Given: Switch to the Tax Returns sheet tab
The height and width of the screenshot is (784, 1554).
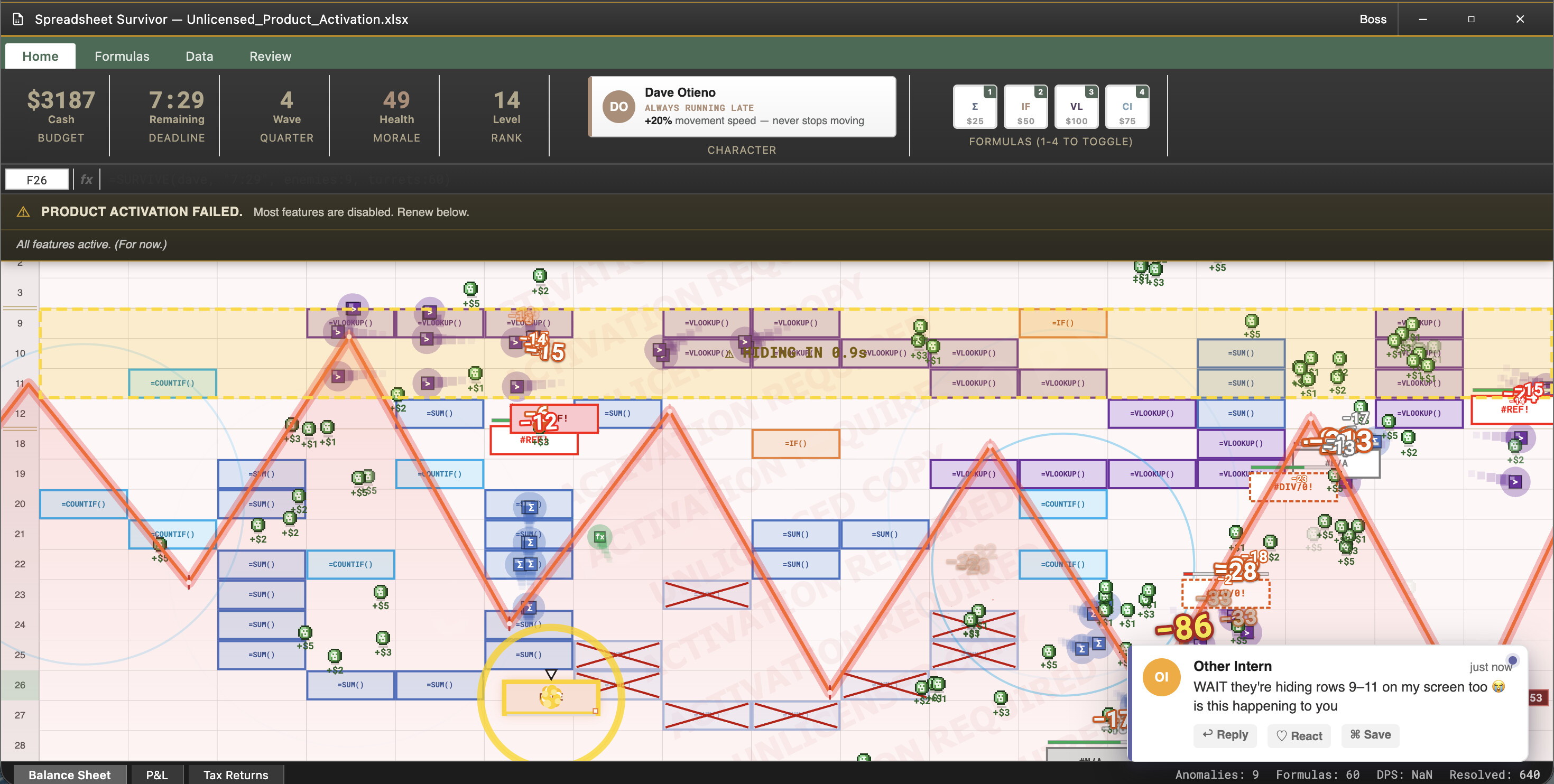Looking at the screenshot, I should click(x=236, y=774).
